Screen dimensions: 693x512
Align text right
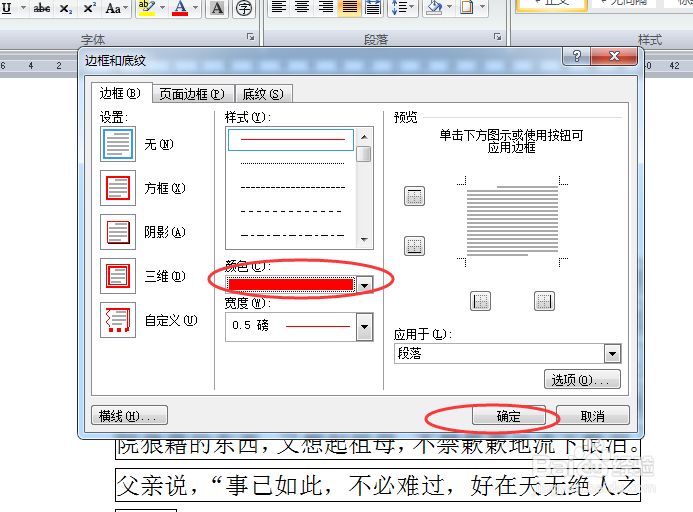[x=326, y=8]
